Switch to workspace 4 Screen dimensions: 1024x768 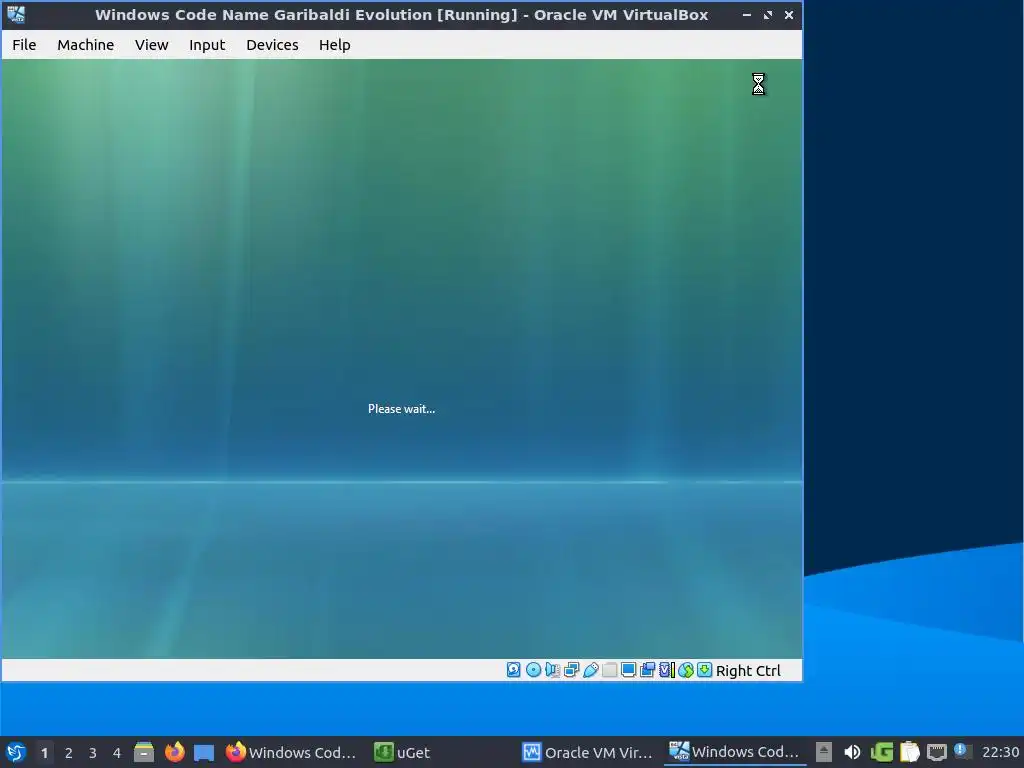tap(117, 753)
